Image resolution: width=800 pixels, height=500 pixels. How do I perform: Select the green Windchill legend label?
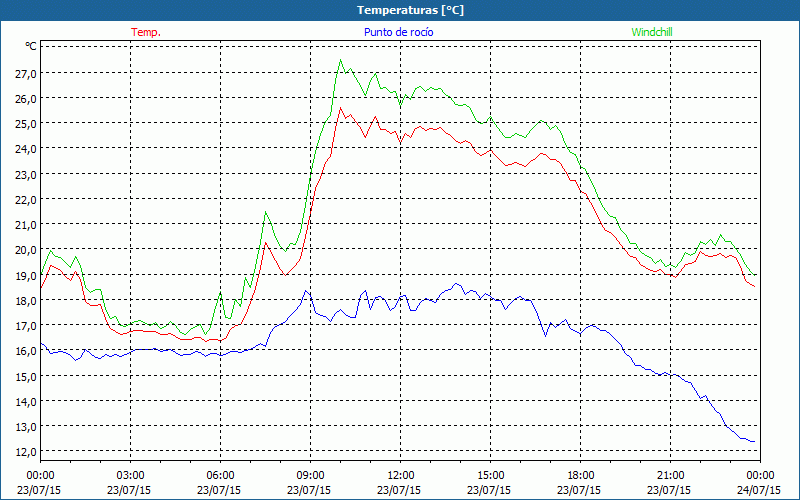pyautogui.click(x=652, y=32)
